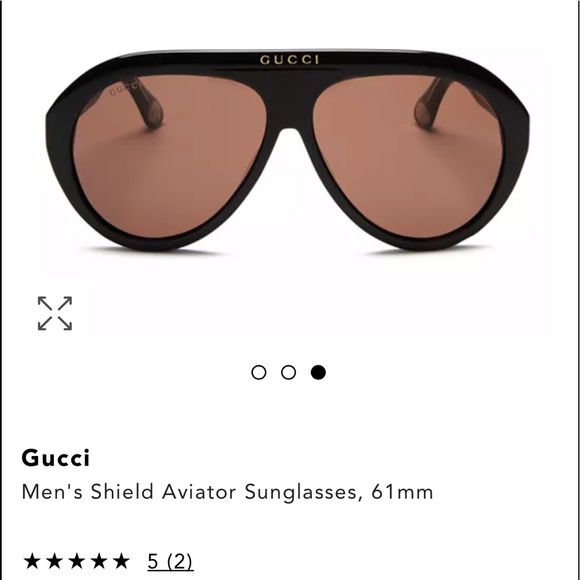Select the second carousel dot
Image resolution: width=580 pixels, height=580 pixels.
pyautogui.click(x=289, y=372)
